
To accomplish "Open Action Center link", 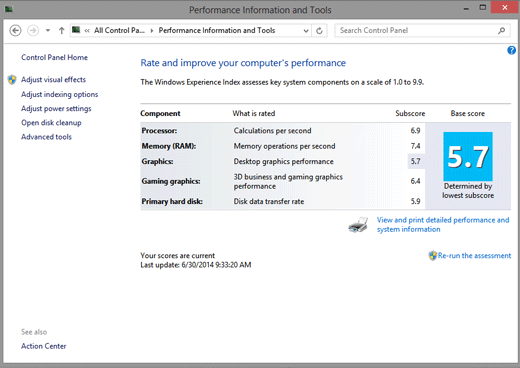I will click(x=44, y=346).
